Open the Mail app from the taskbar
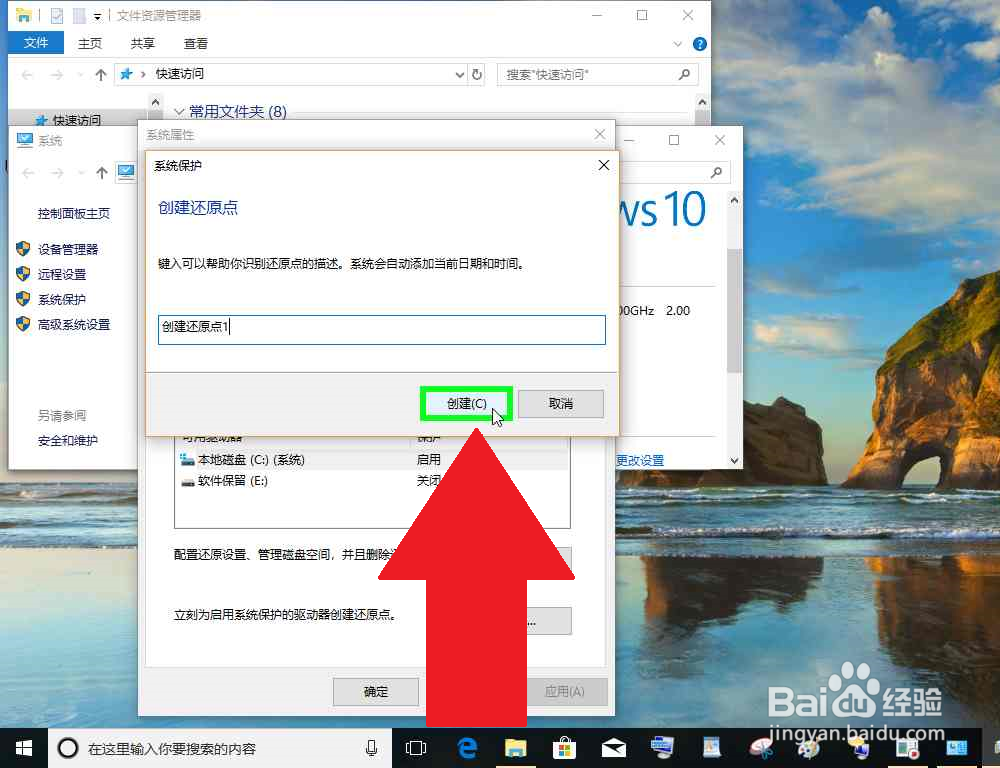 point(614,747)
